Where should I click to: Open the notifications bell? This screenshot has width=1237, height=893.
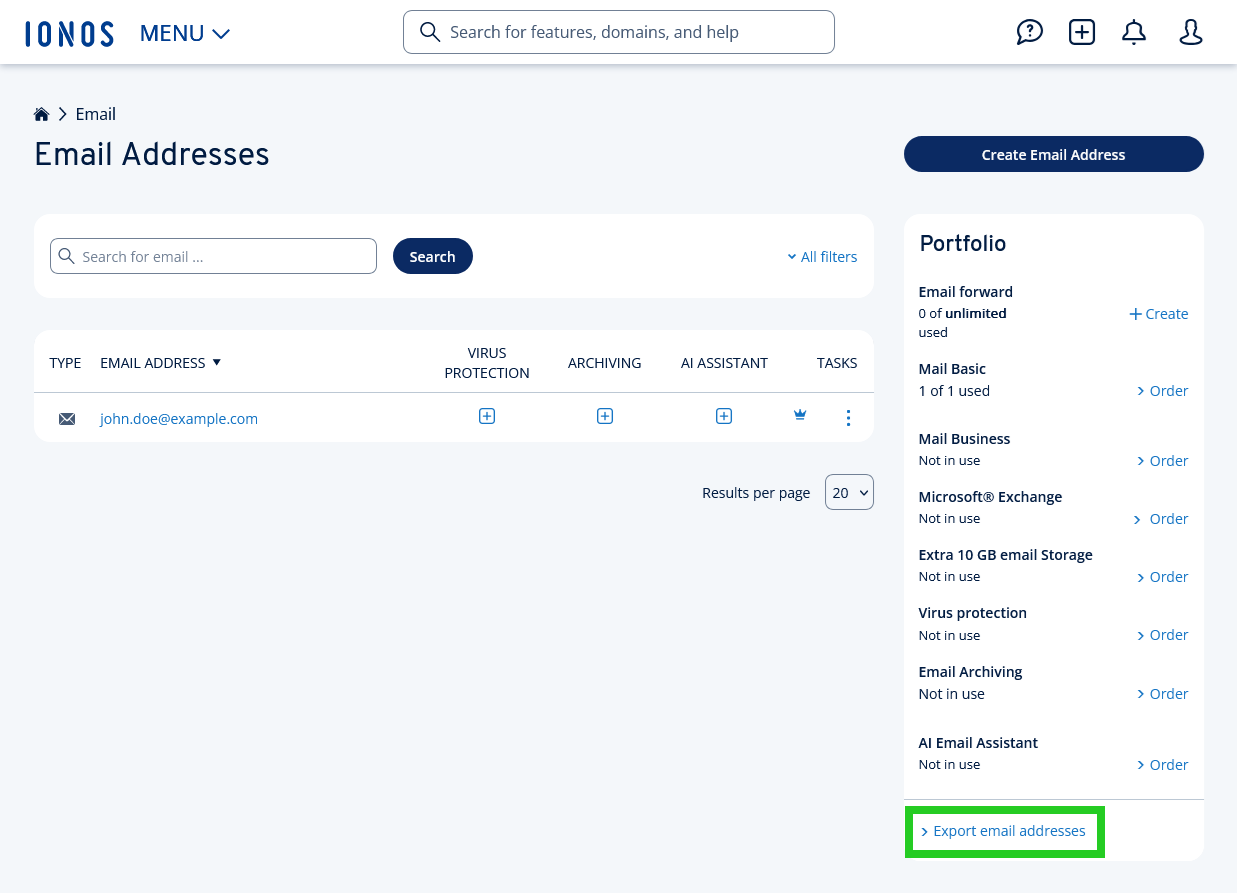coord(1133,33)
